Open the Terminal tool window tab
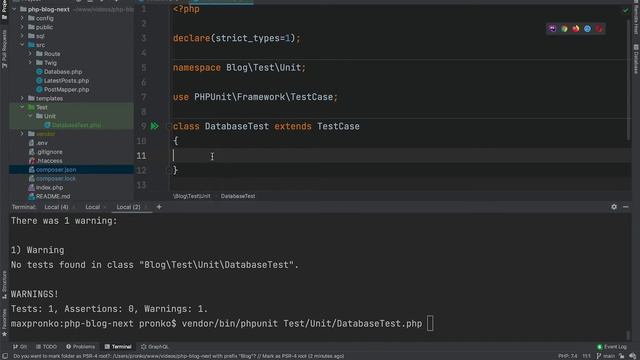Image resolution: width=640 pixels, height=360 pixels. point(118,347)
